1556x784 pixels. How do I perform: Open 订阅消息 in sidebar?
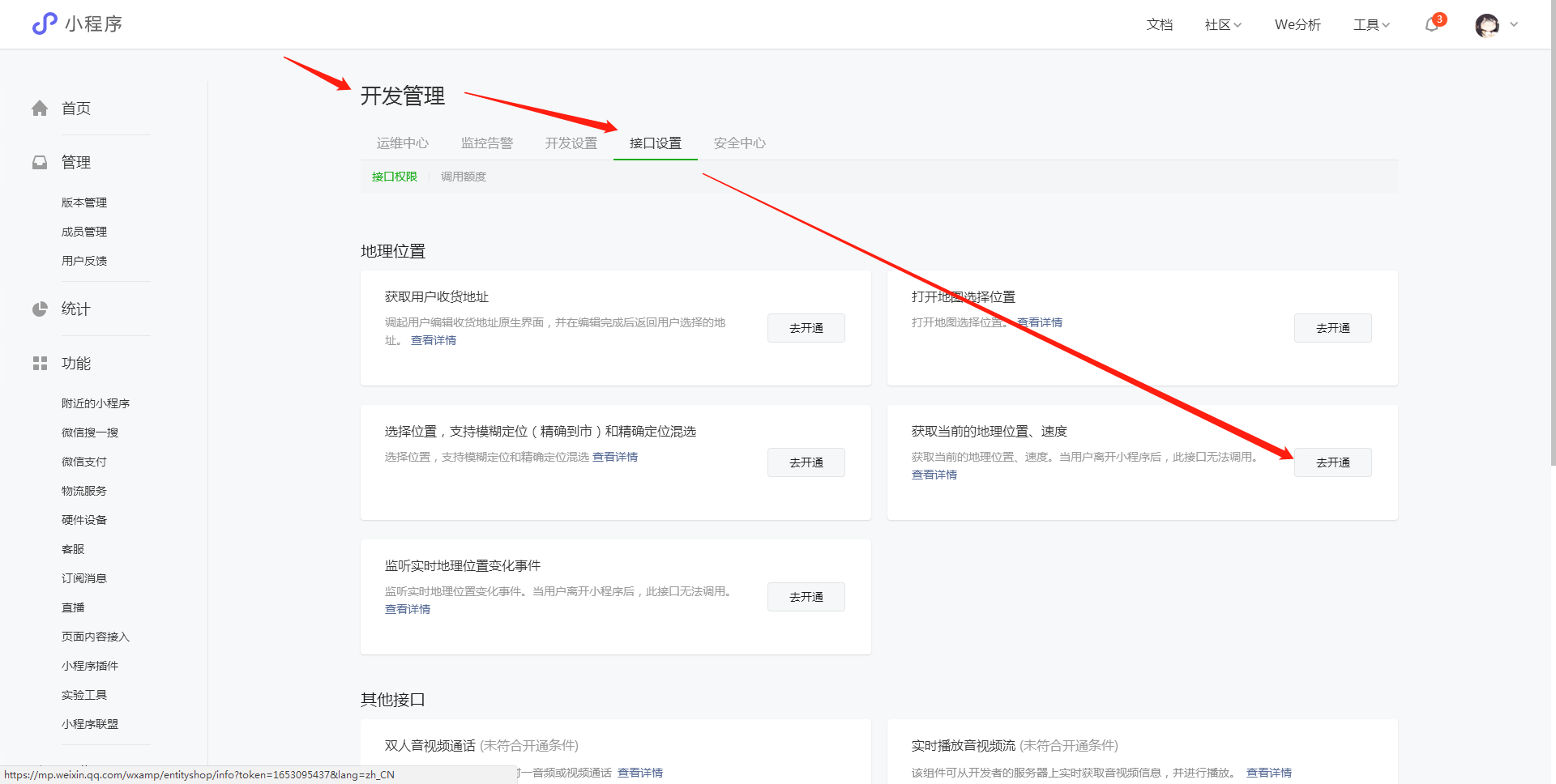click(84, 578)
